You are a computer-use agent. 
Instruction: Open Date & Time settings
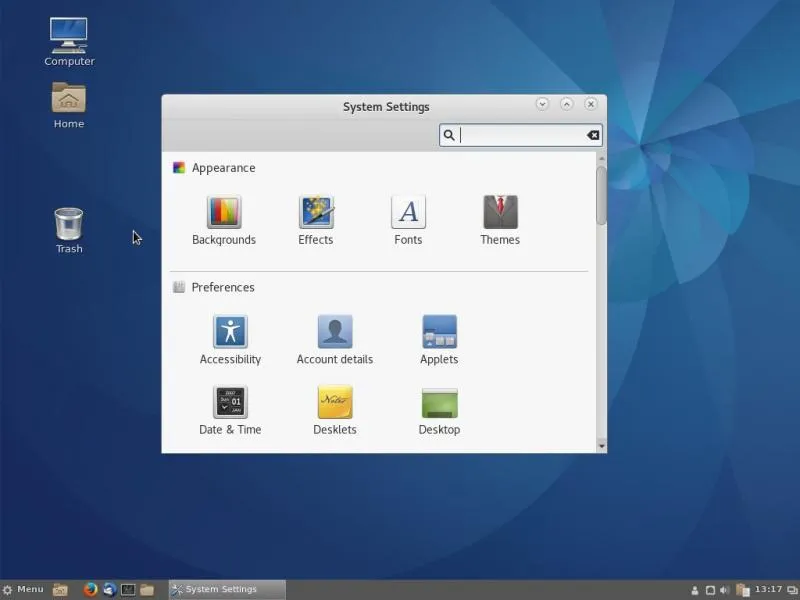tap(230, 405)
